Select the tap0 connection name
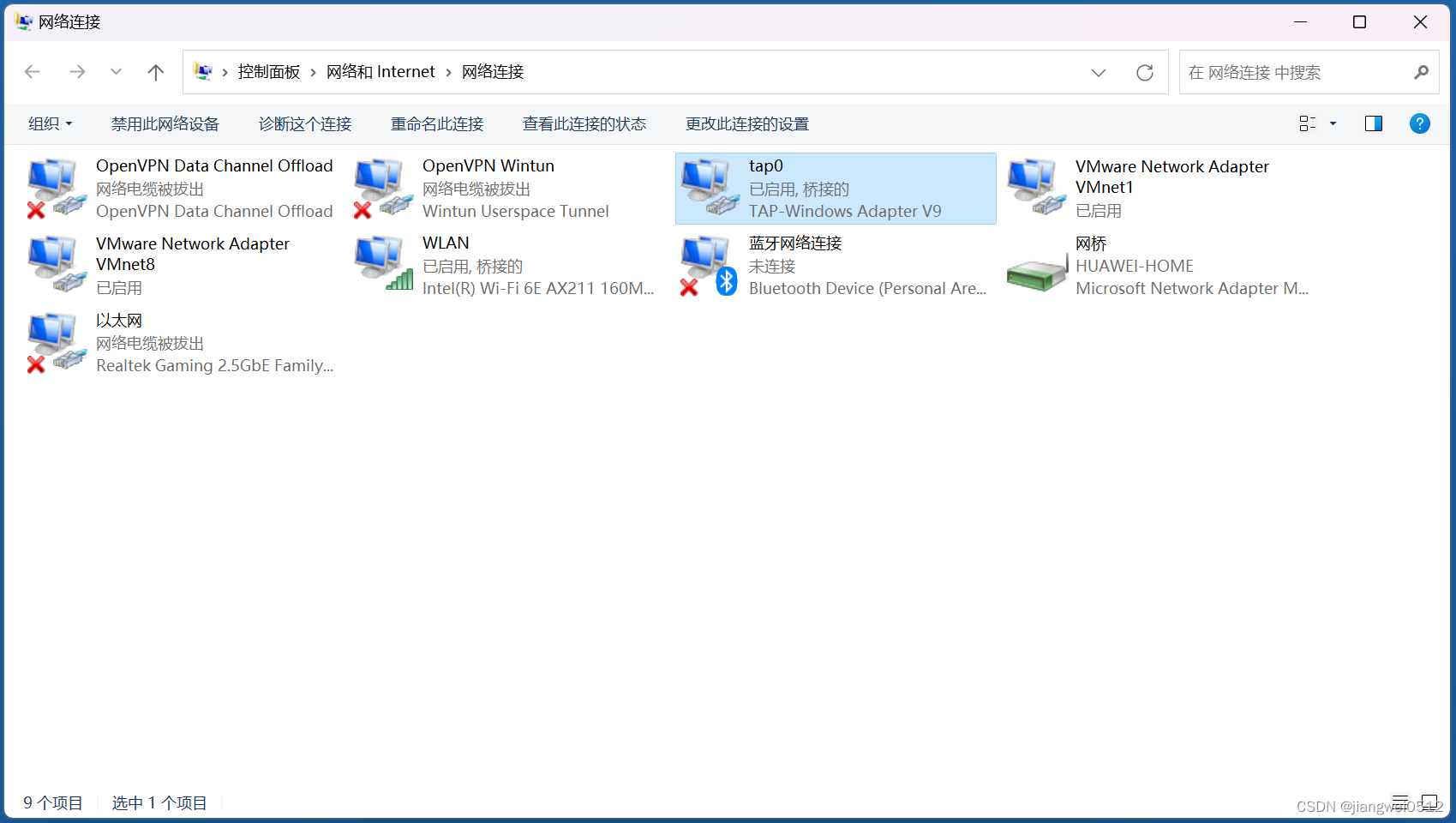The image size is (1456, 823). click(766, 165)
